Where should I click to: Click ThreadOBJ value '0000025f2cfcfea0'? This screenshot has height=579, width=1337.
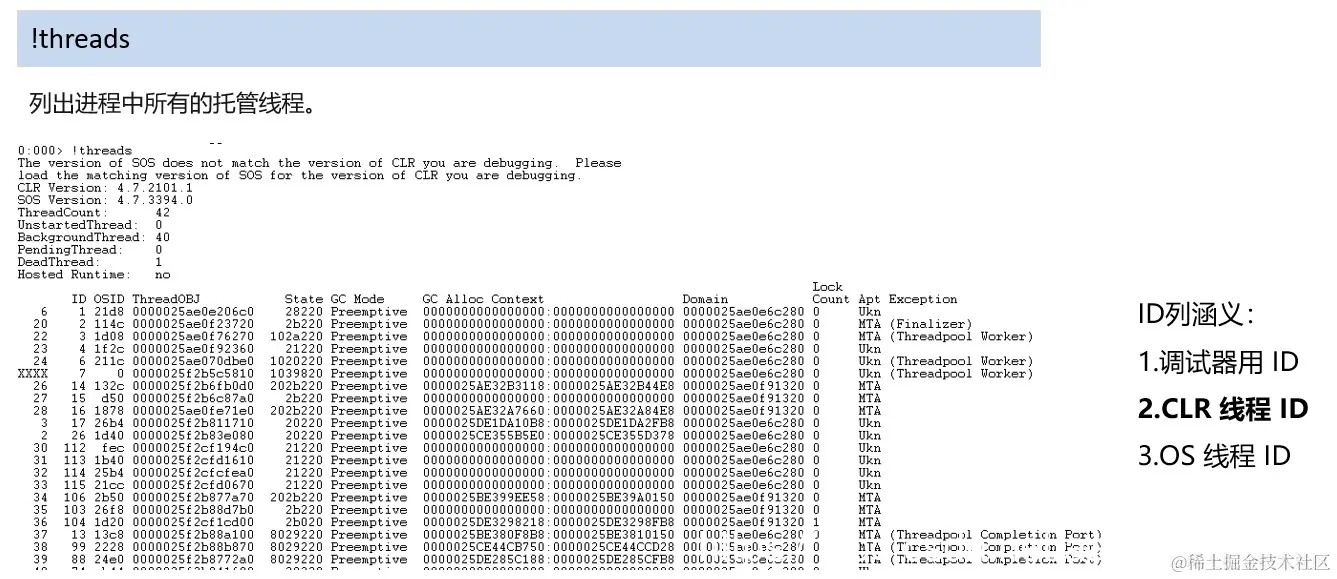click(x=193, y=473)
